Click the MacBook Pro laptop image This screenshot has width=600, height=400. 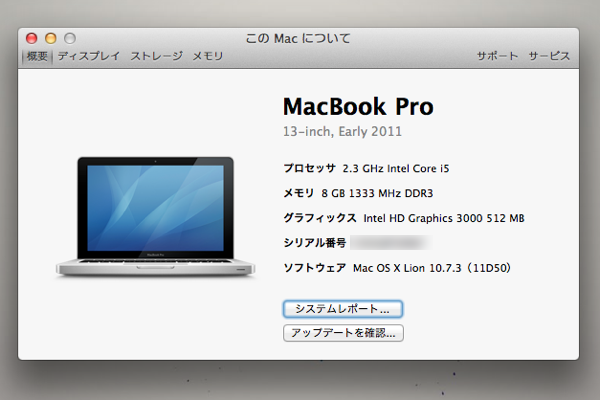pyautogui.click(x=155, y=216)
